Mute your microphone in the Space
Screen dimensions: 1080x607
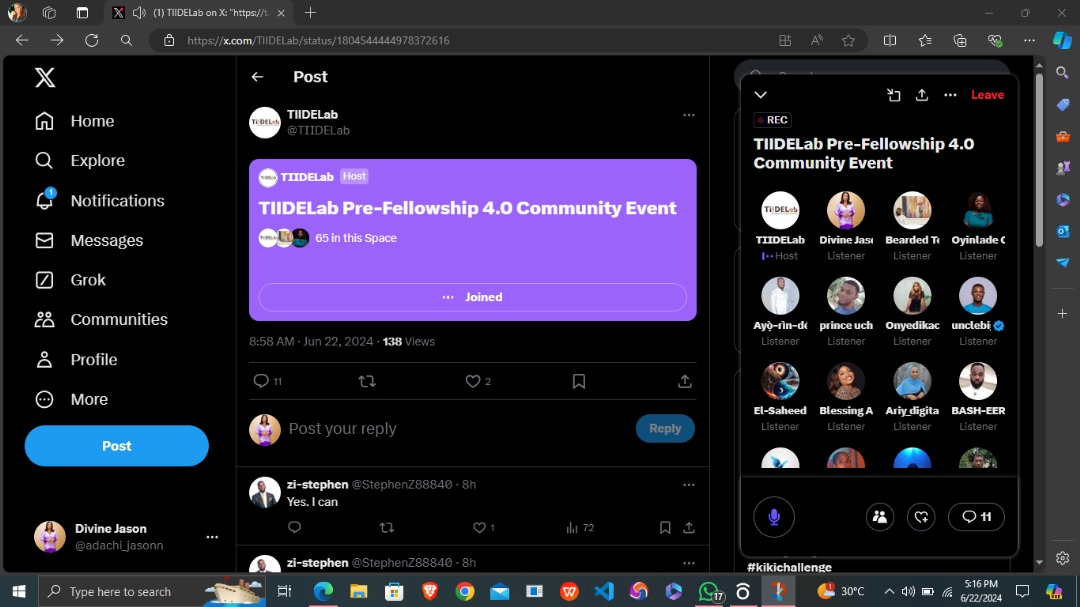[774, 516]
